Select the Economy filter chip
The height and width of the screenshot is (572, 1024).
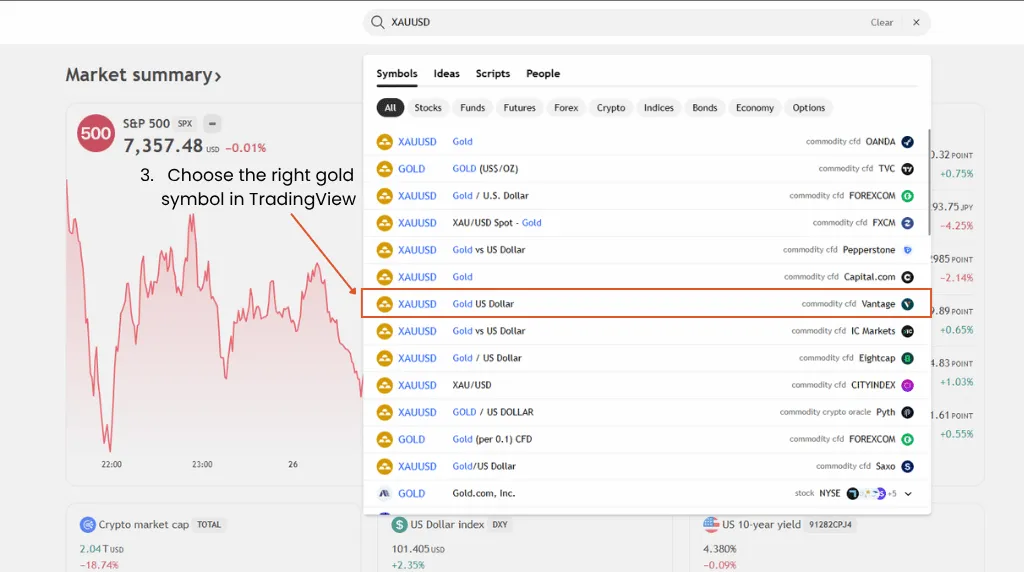(x=754, y=108)
